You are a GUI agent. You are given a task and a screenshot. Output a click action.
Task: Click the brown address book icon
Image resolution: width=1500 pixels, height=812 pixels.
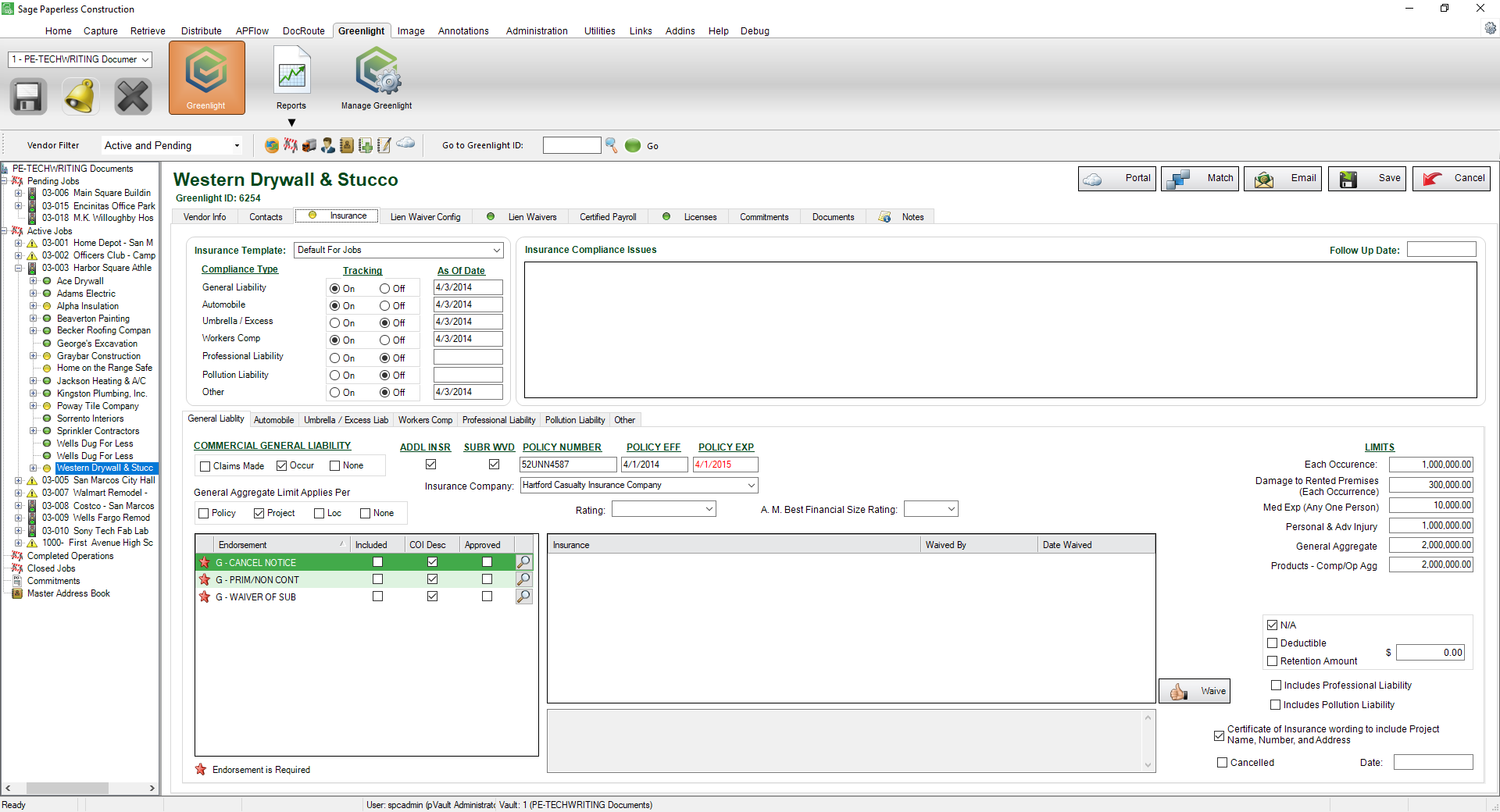point(347,145)
